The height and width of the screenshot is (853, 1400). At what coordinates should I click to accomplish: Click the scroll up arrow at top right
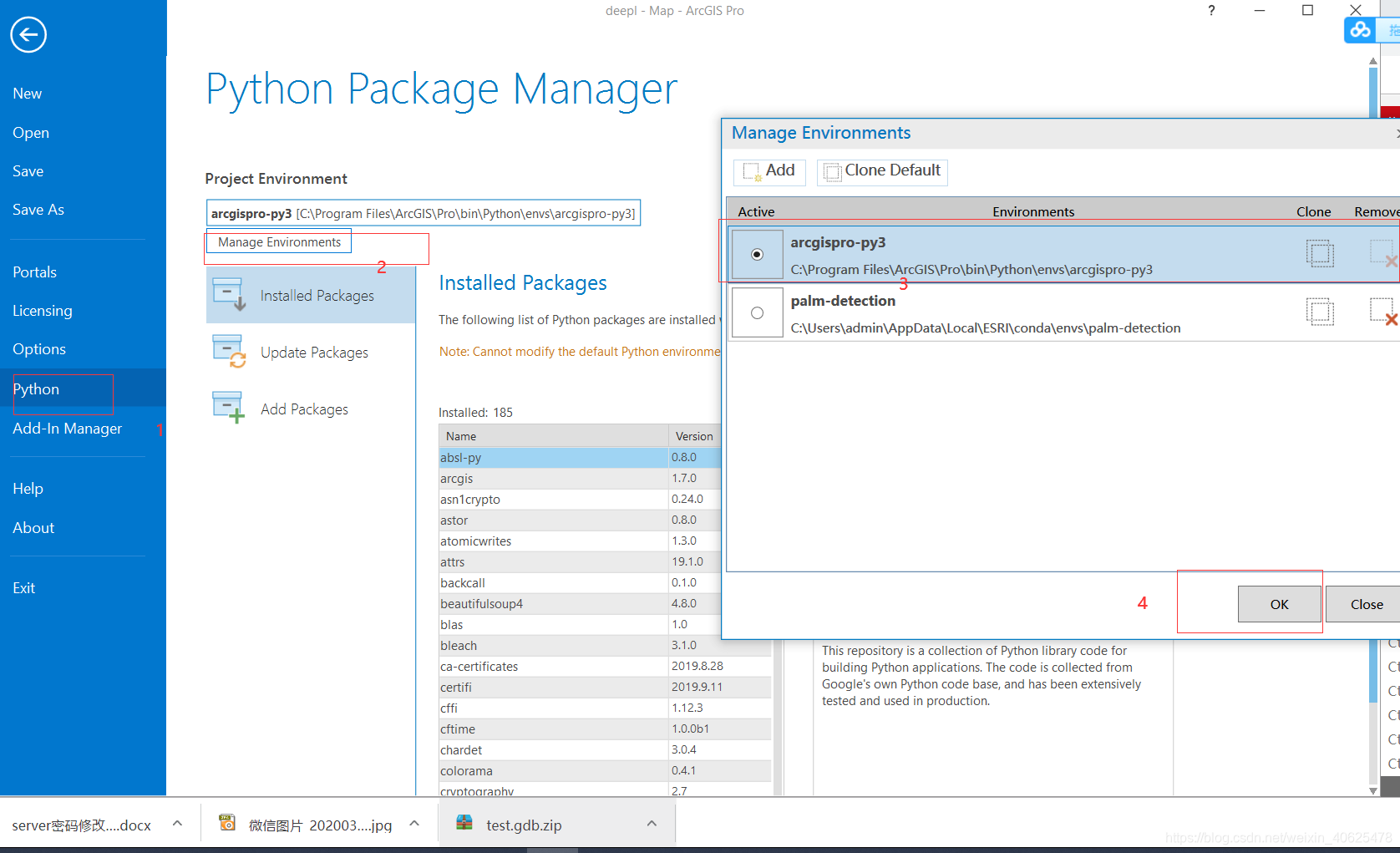[1372, 61]
